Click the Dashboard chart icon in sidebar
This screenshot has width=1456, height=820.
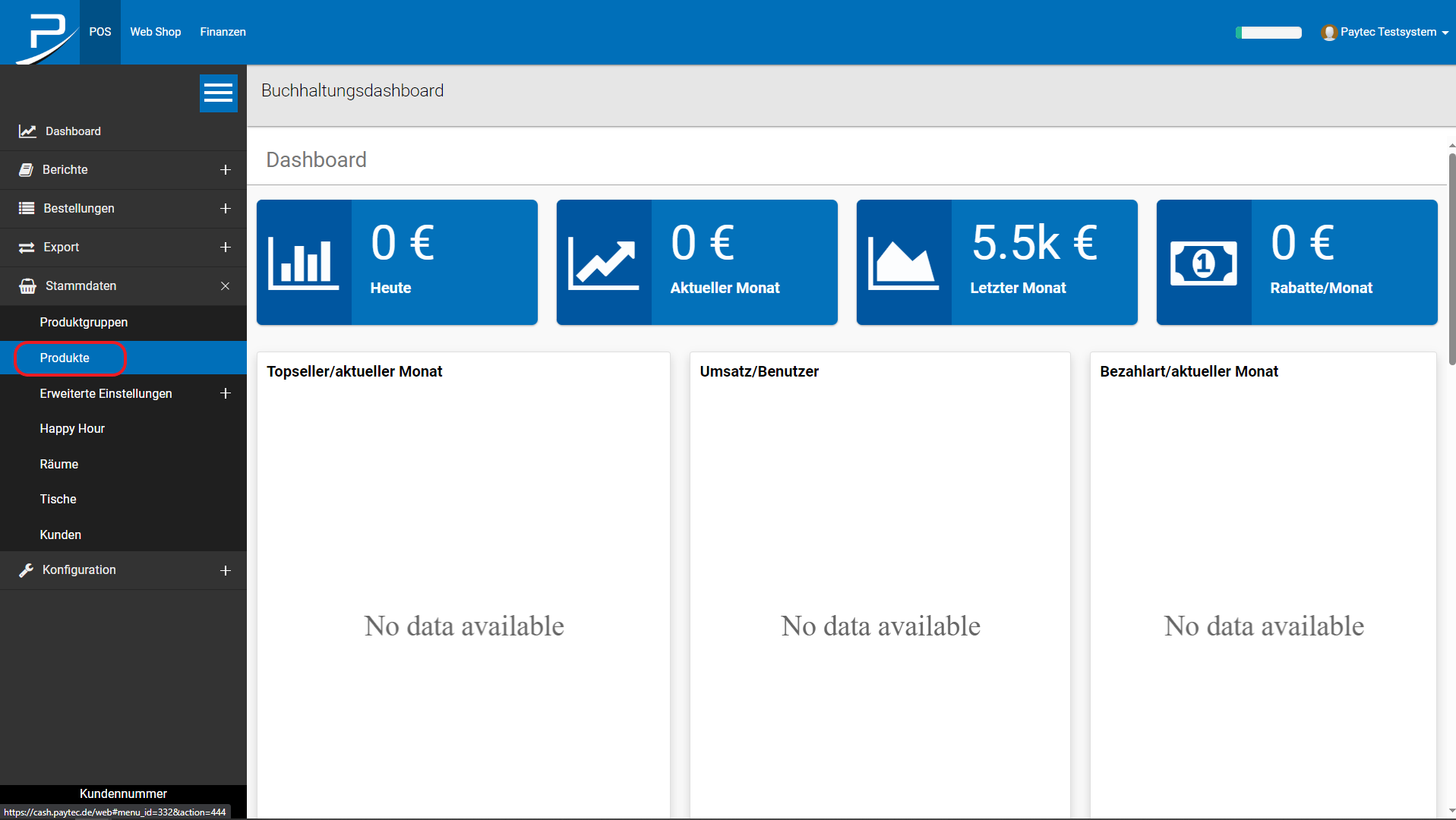coord(27,131)
